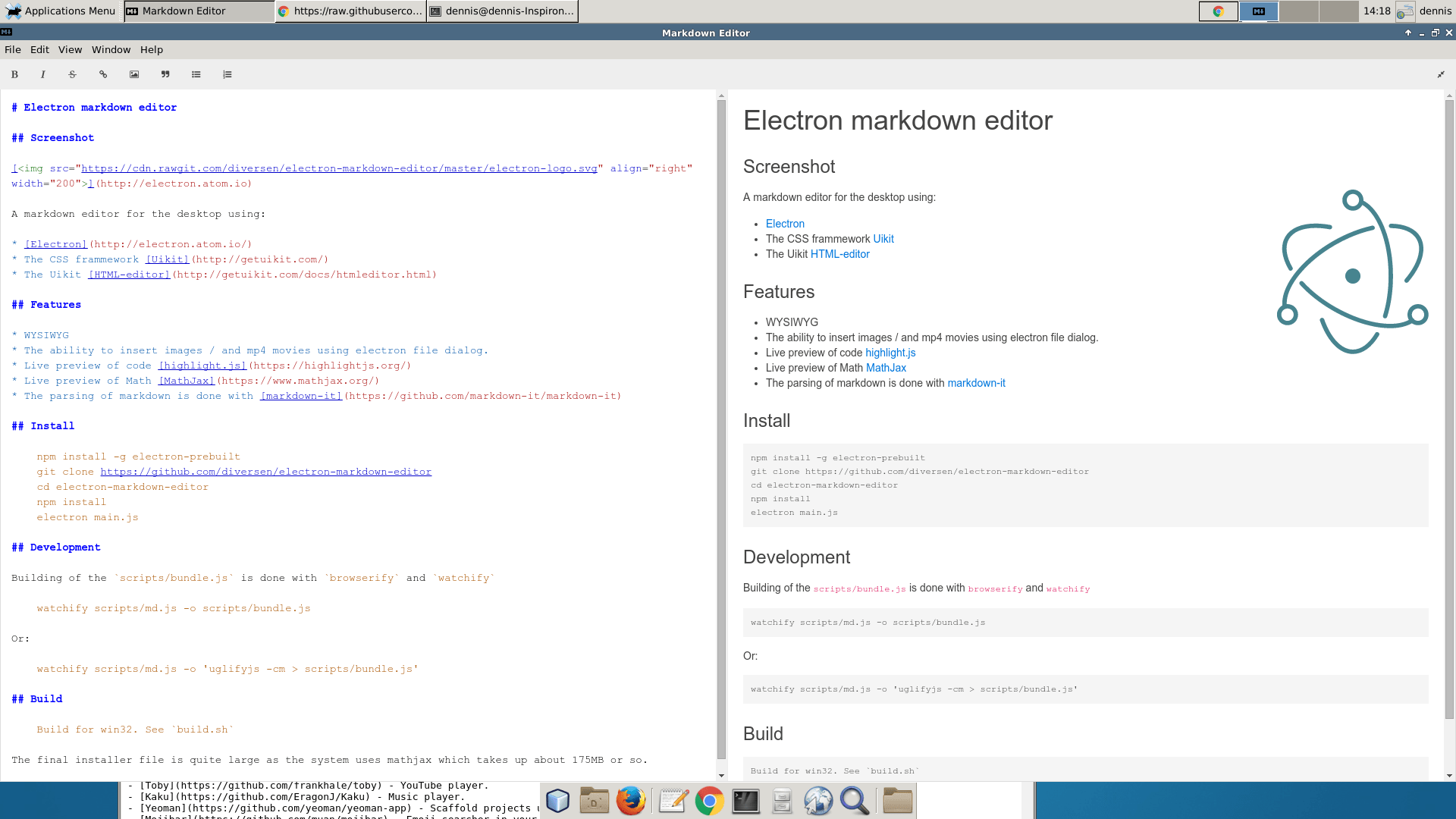Viewport: 1456px width, 819px height.
Task: Click the [Electron] link text in the editor source
Action: pos(56,244)
